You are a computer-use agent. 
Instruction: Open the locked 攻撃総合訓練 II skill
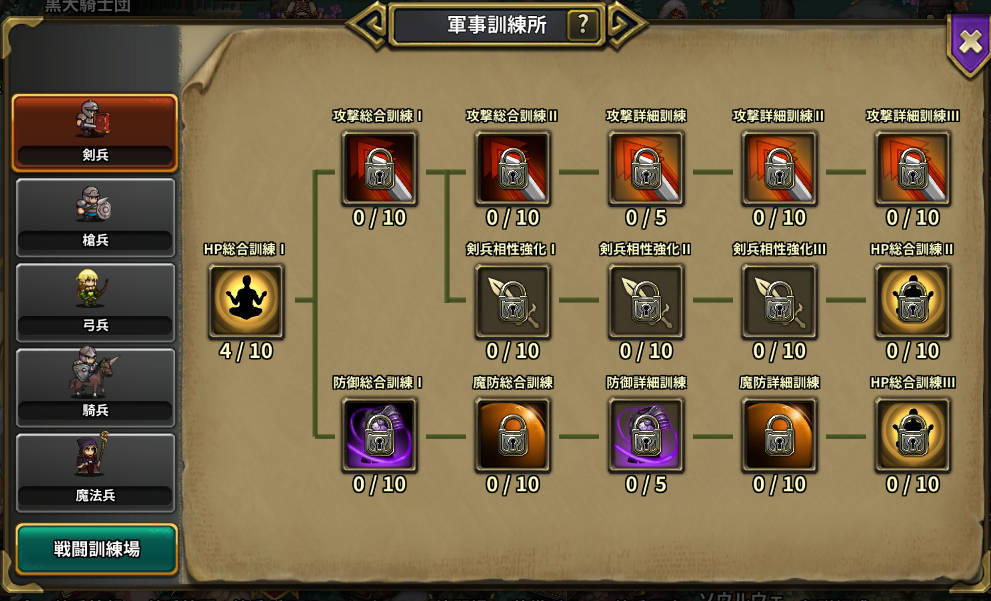point(513,168)
